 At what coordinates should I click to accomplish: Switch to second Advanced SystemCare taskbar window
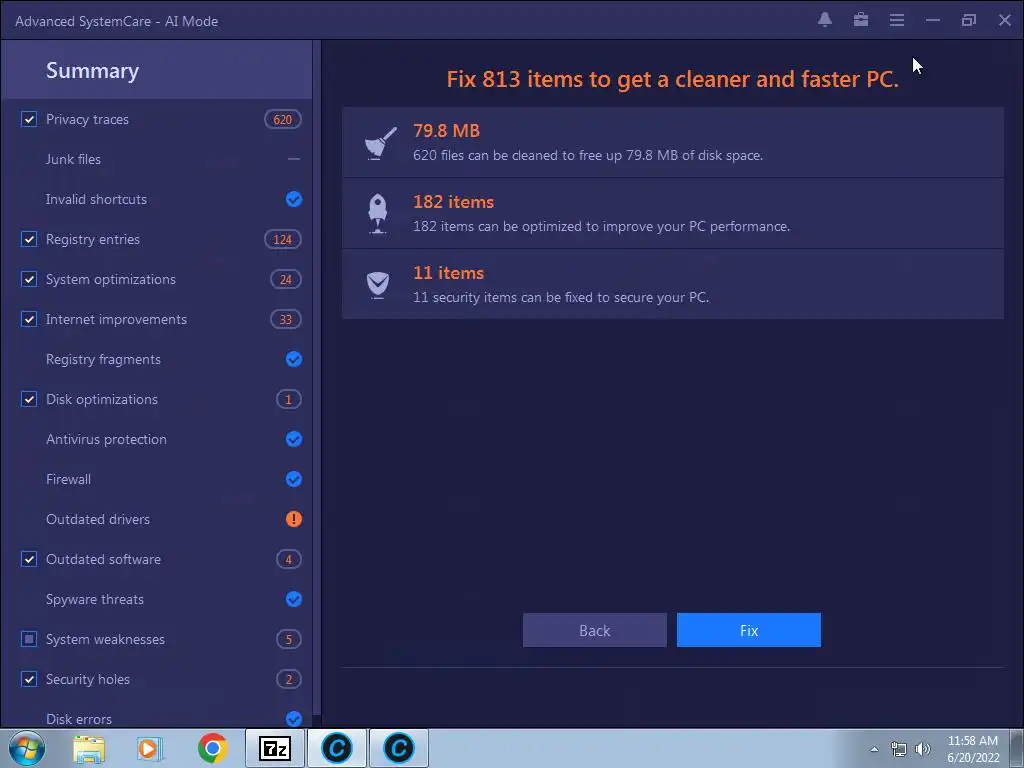pos(399,748)
